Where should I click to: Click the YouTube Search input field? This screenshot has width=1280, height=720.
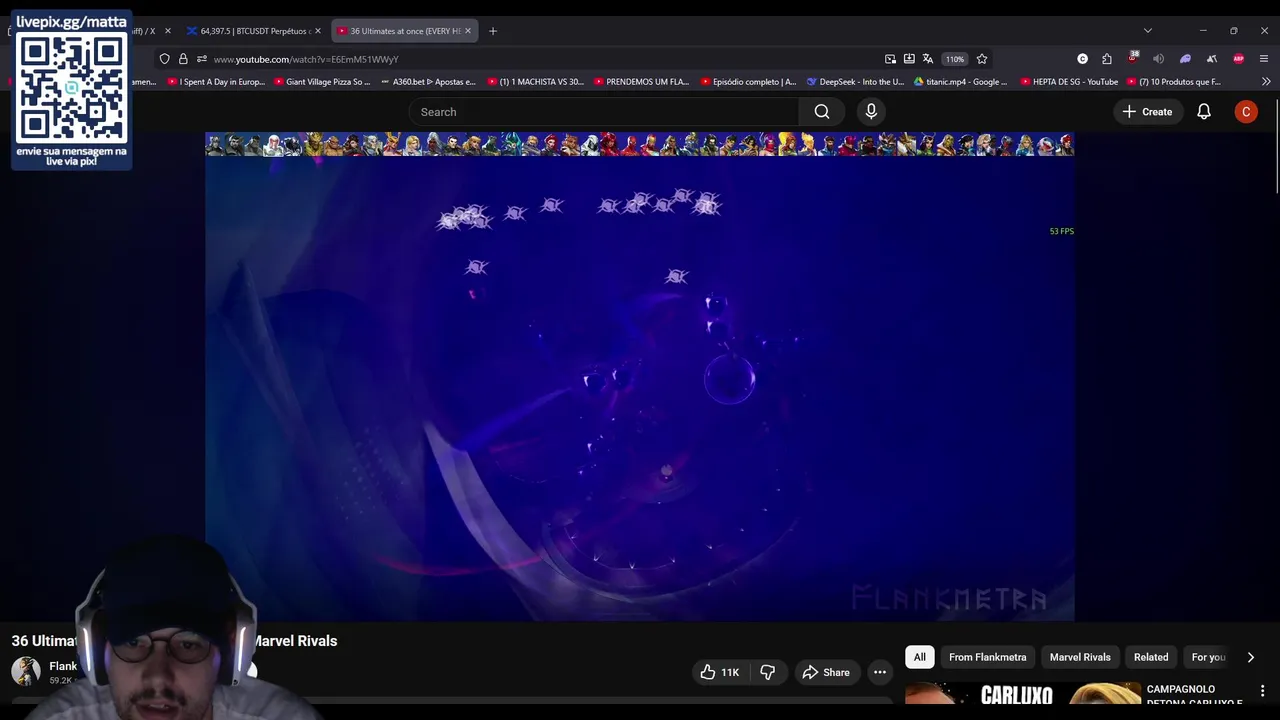click(x=603, y=112)
